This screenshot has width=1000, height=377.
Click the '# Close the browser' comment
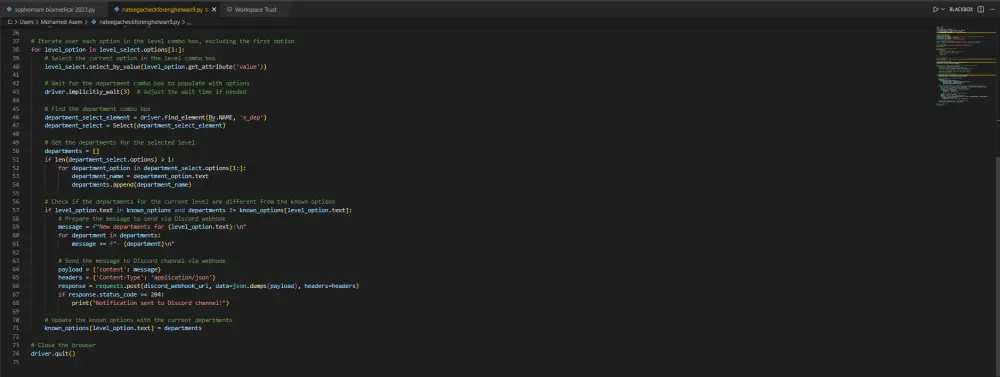pos(63,344)
